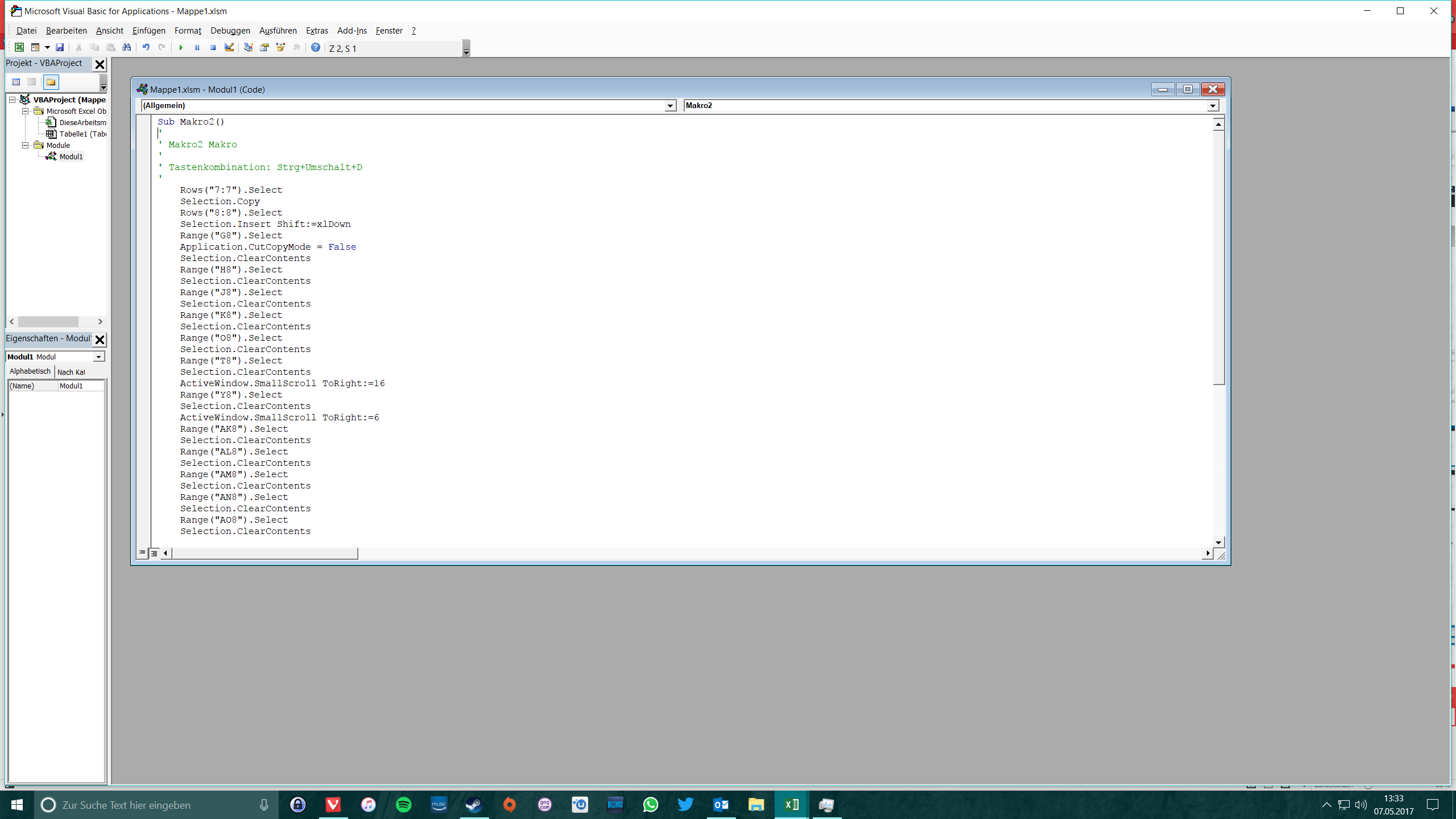
Task: Click the Find binoculars icon
Action: 127,48
